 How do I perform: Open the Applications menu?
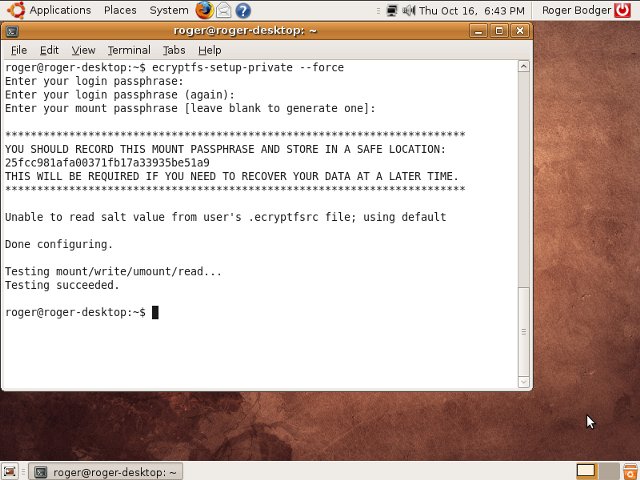(60, 10)
